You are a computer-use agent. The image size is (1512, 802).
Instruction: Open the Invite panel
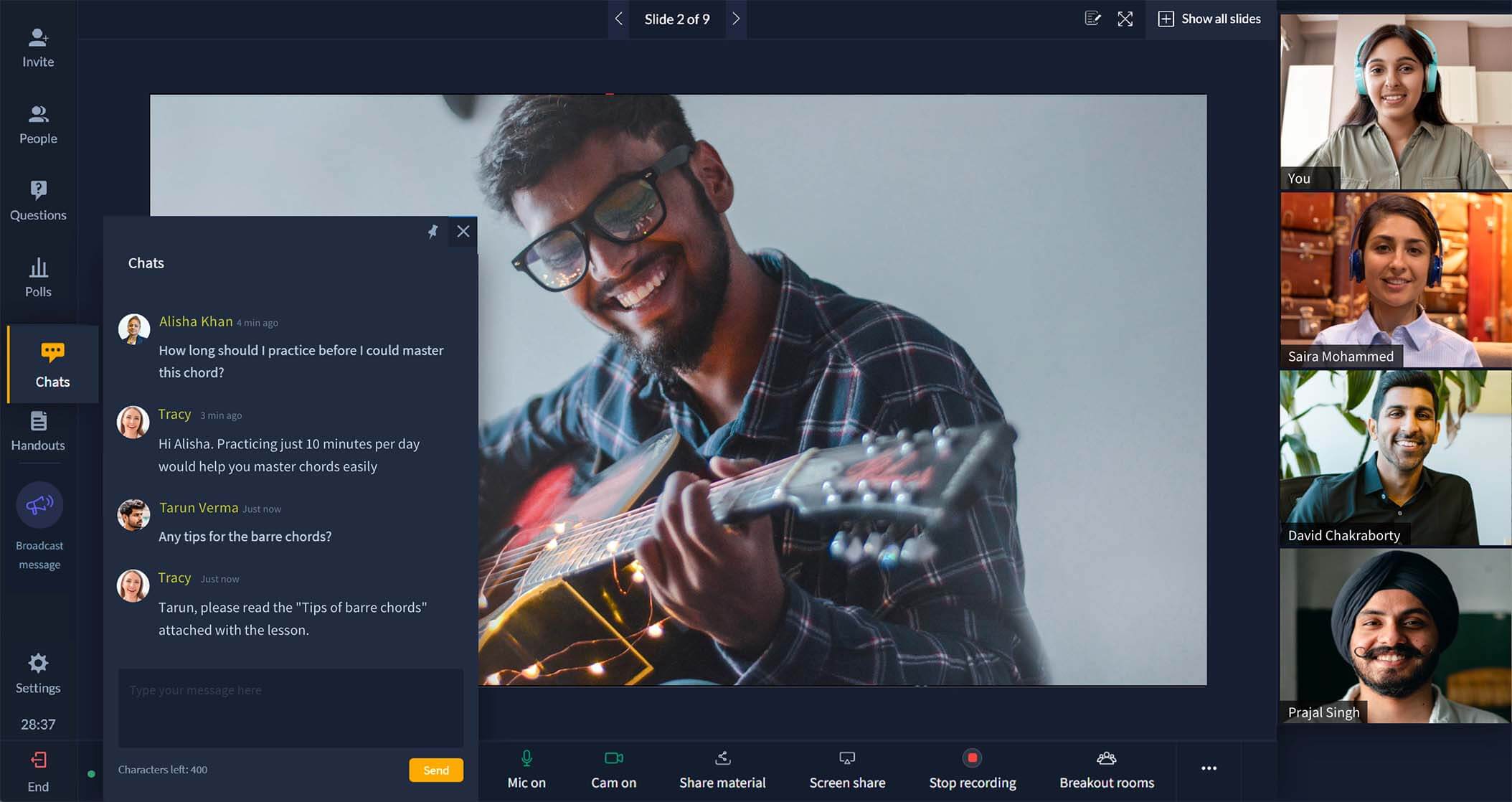(37, 45)
